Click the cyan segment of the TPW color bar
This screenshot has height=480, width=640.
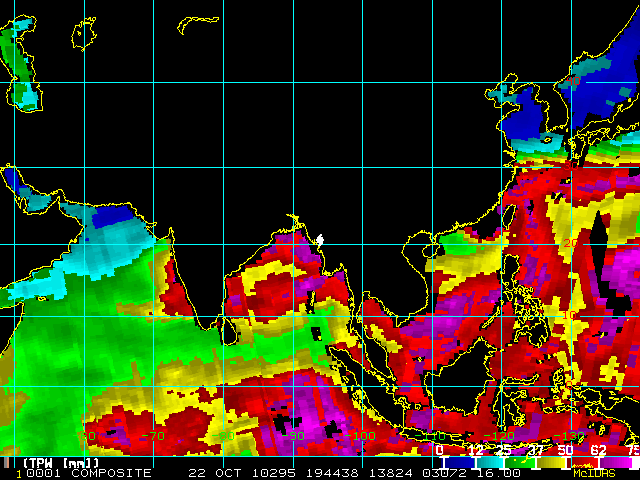[x=490, y=462]
